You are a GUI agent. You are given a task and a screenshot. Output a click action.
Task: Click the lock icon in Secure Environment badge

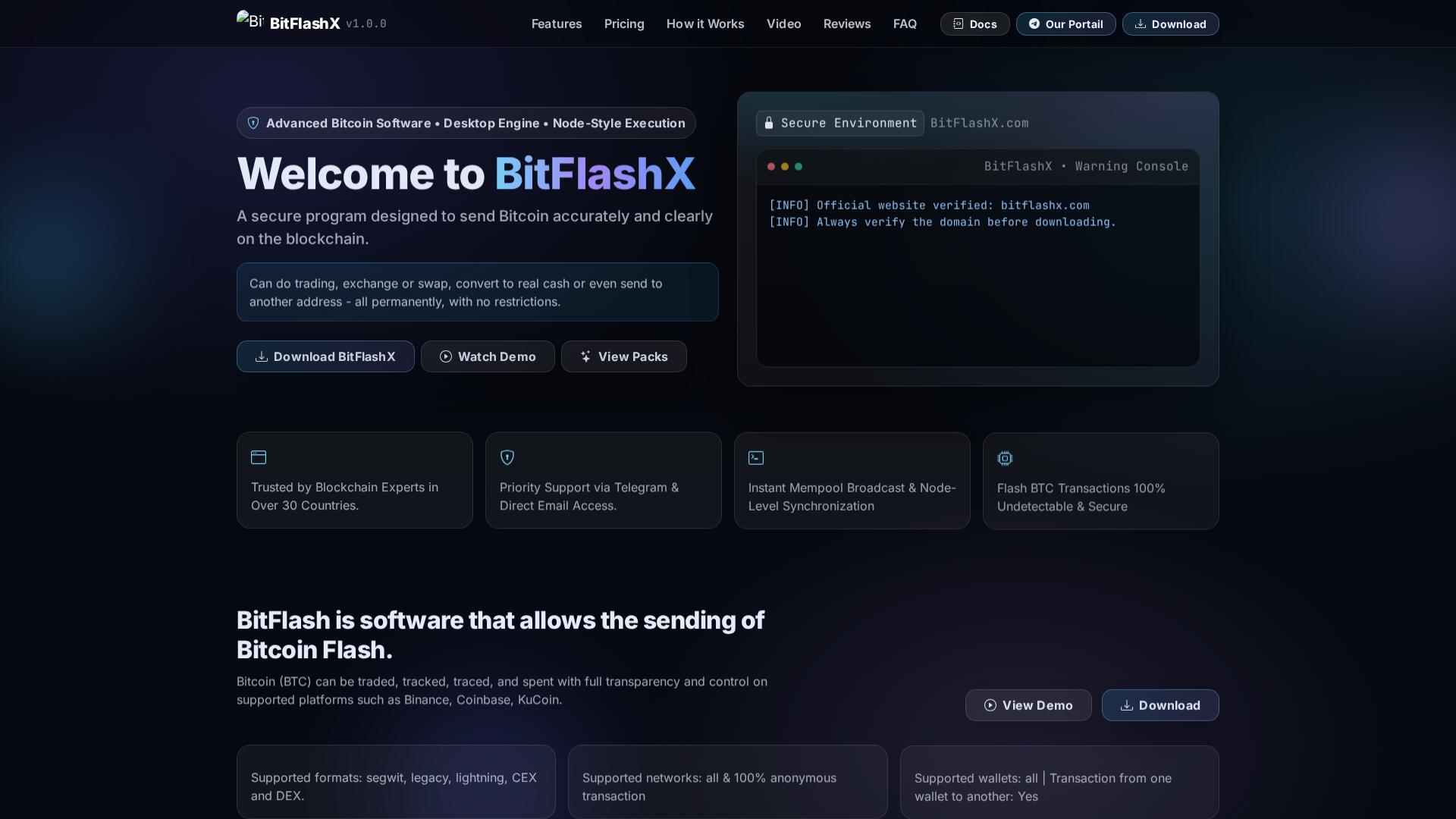click(x=769, y=123)
